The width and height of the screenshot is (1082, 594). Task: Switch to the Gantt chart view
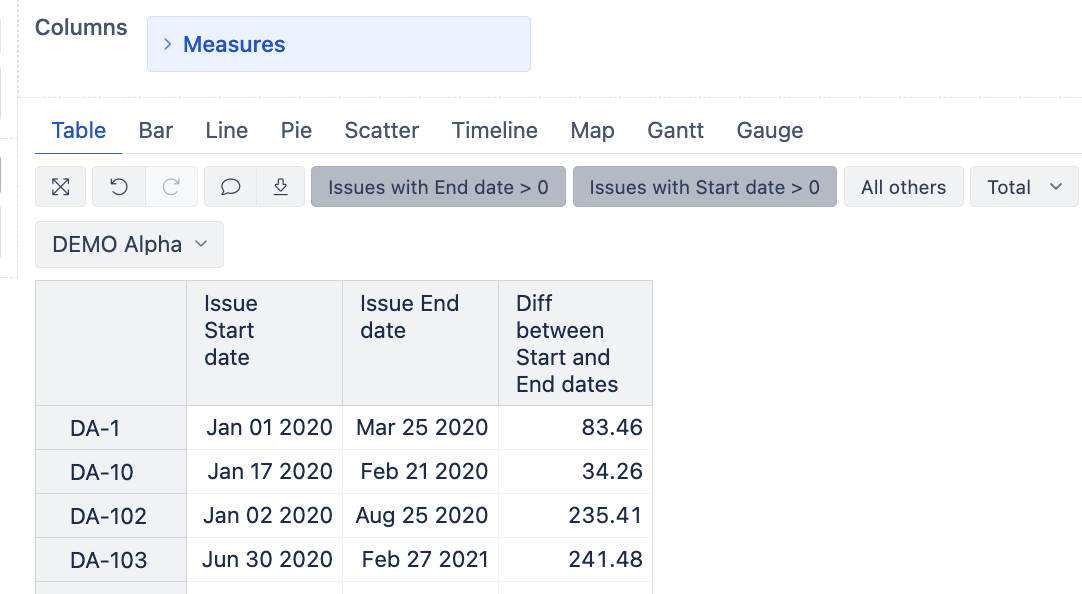click(x=675, y=130)
